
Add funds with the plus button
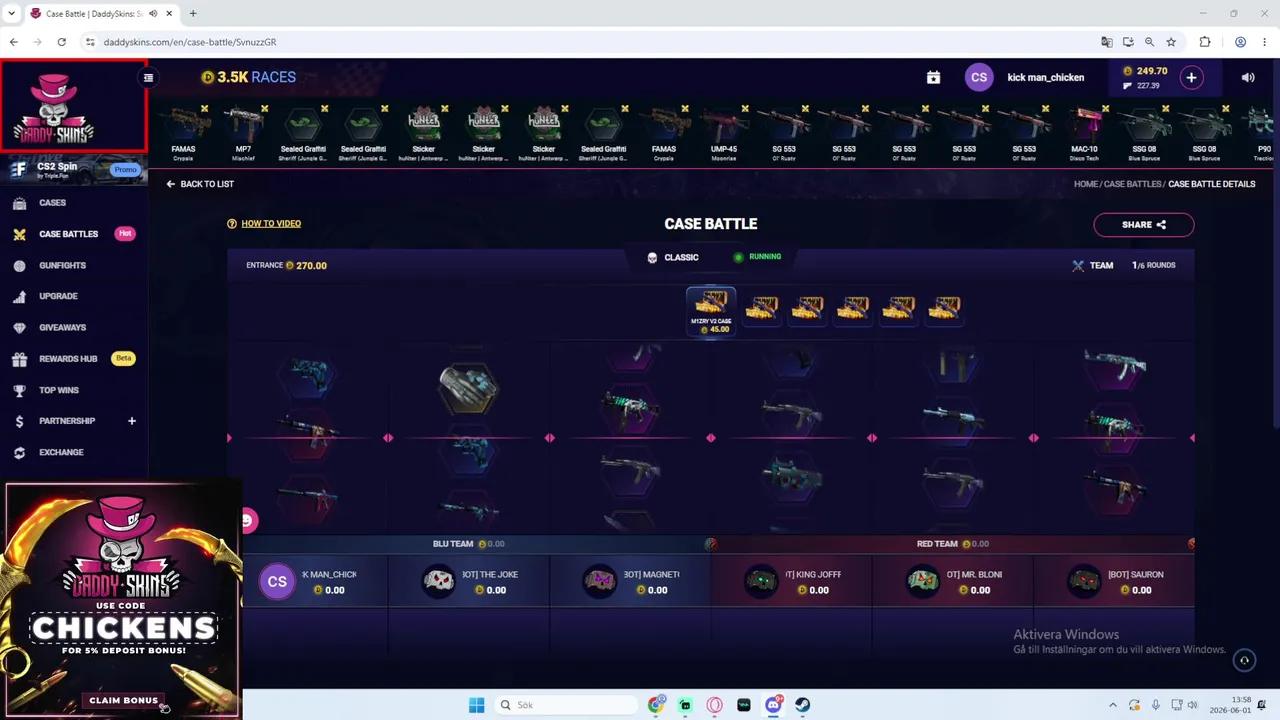click(1191, 77)
